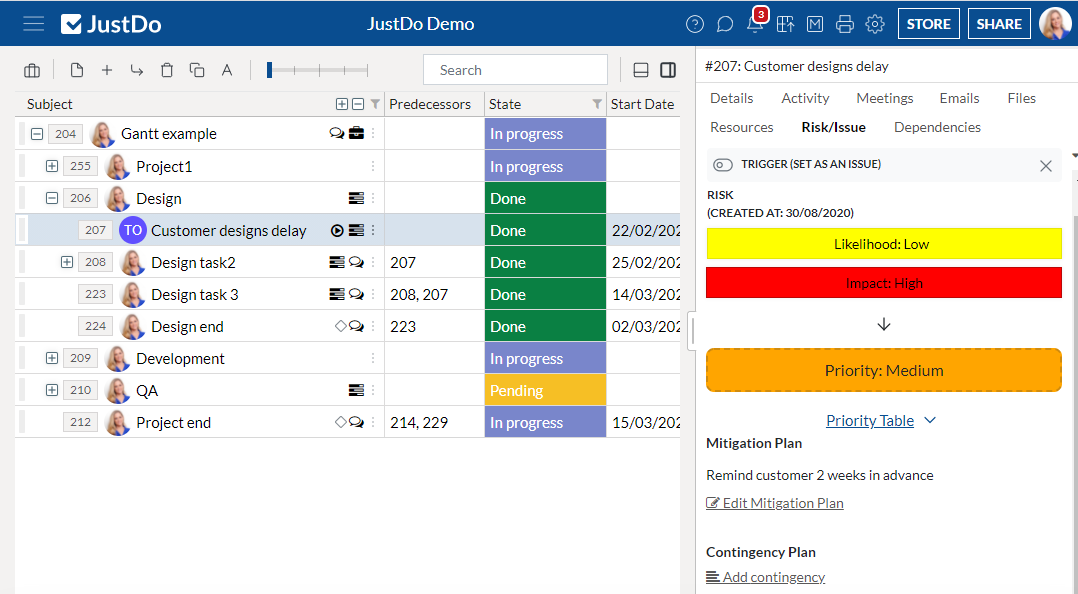1078x594 pixels.
Task: Open the Priority Table link
Action: [x=870, y=420]
